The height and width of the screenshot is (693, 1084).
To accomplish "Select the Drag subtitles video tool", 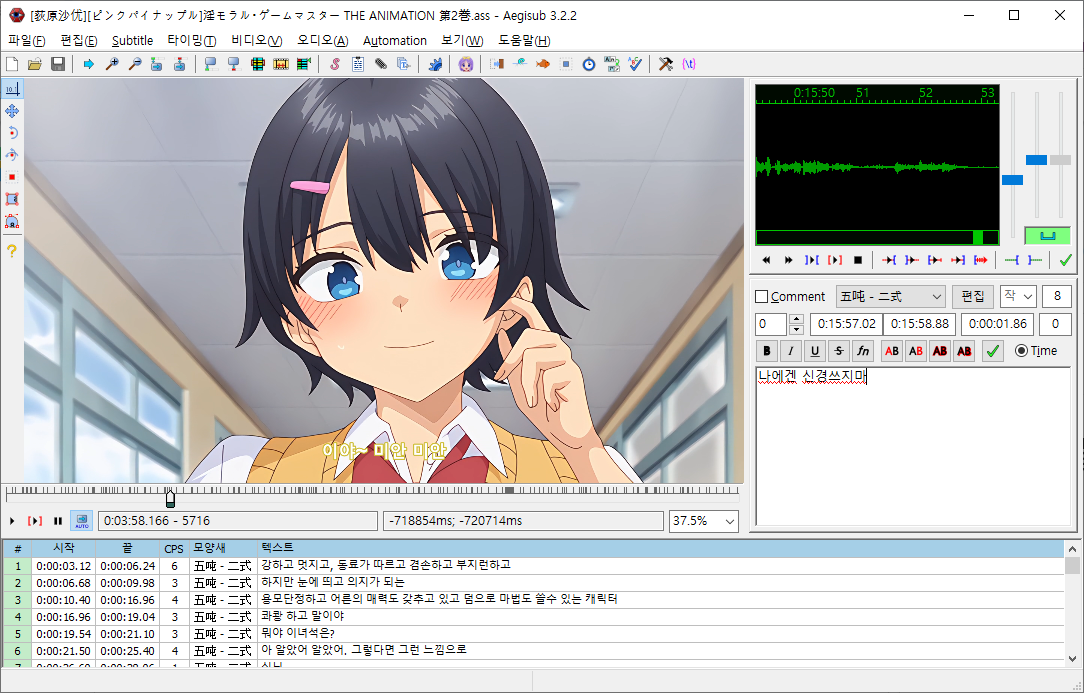I will 12,111.
